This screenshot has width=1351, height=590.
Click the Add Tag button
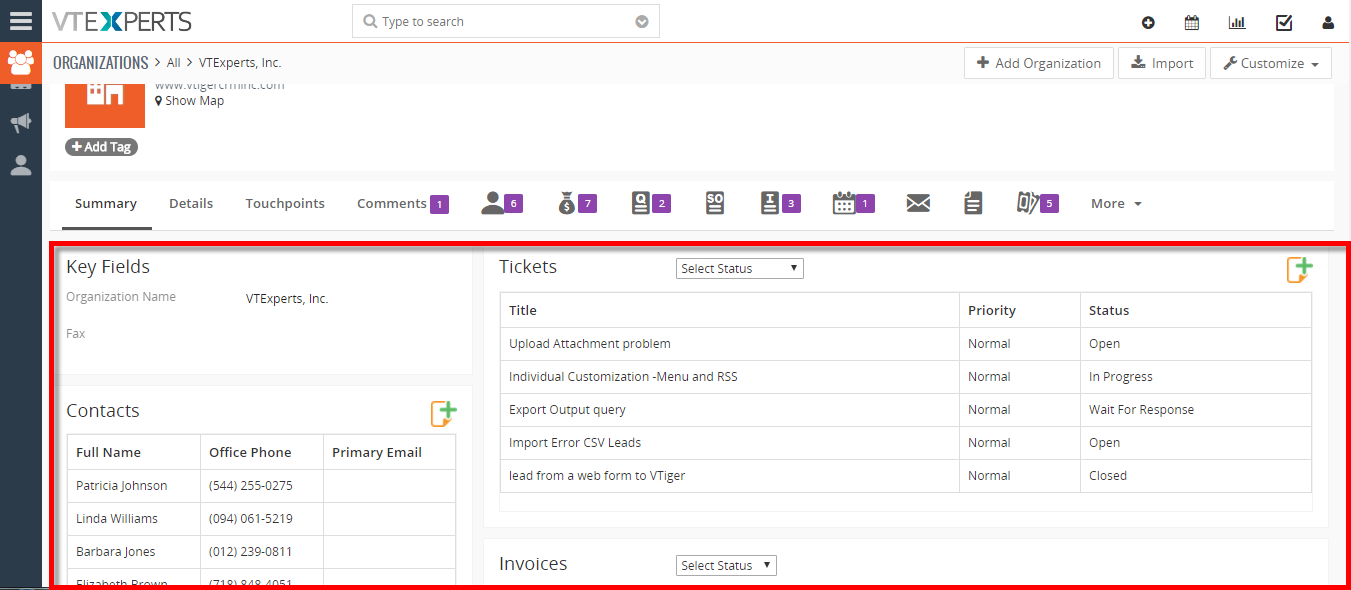(101, 147)
